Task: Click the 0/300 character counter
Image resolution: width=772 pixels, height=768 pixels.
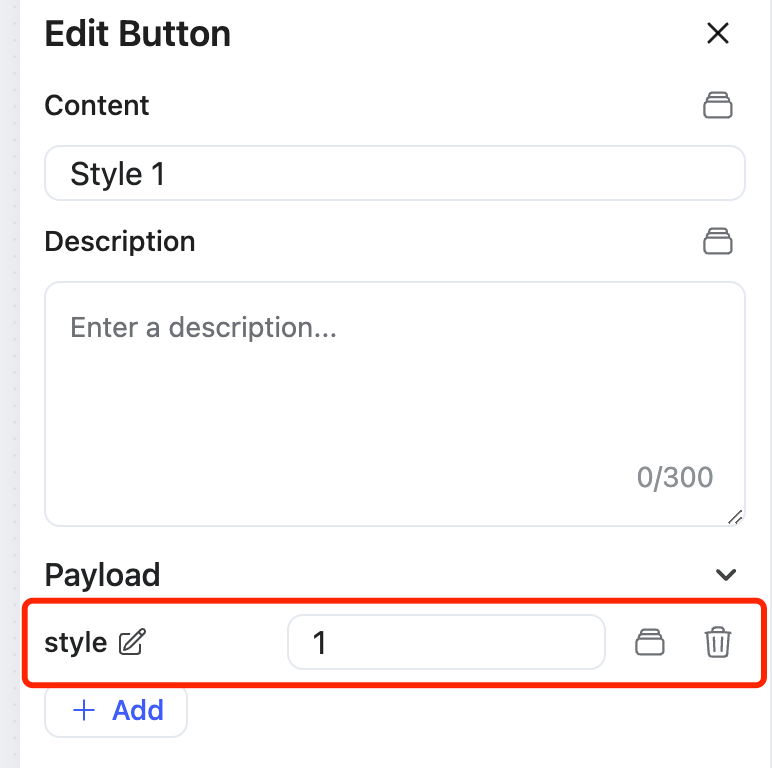Action: tap(675, 477)
